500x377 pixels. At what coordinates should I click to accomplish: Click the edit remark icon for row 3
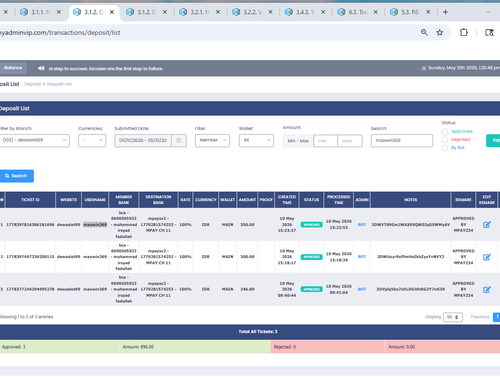(x=487, y=289)
